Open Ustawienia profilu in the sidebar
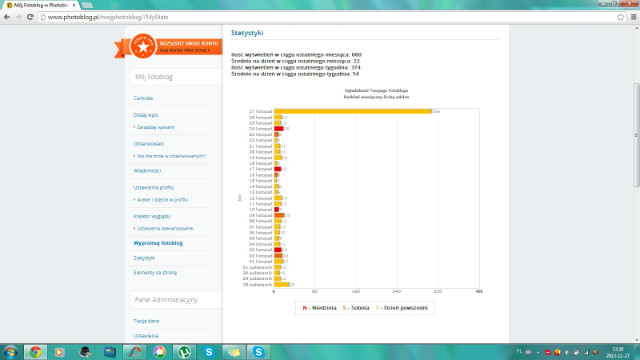640x360 pixels. pos(154,188)
